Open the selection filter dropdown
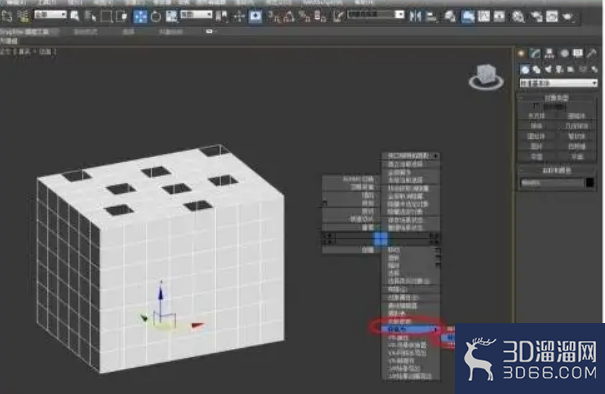 coord(51,15)
